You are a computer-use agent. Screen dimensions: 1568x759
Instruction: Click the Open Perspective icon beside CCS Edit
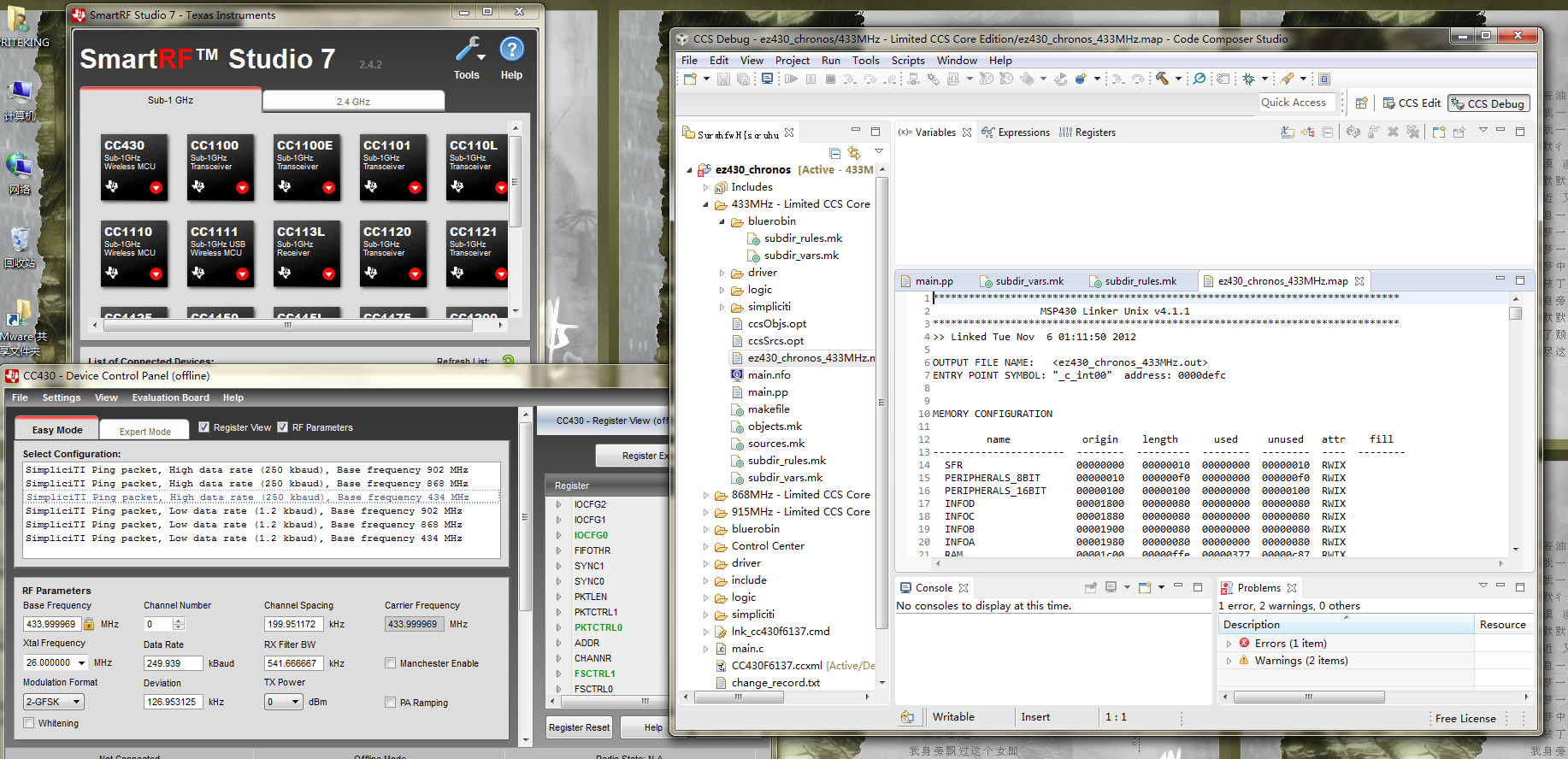(1362, 103)
